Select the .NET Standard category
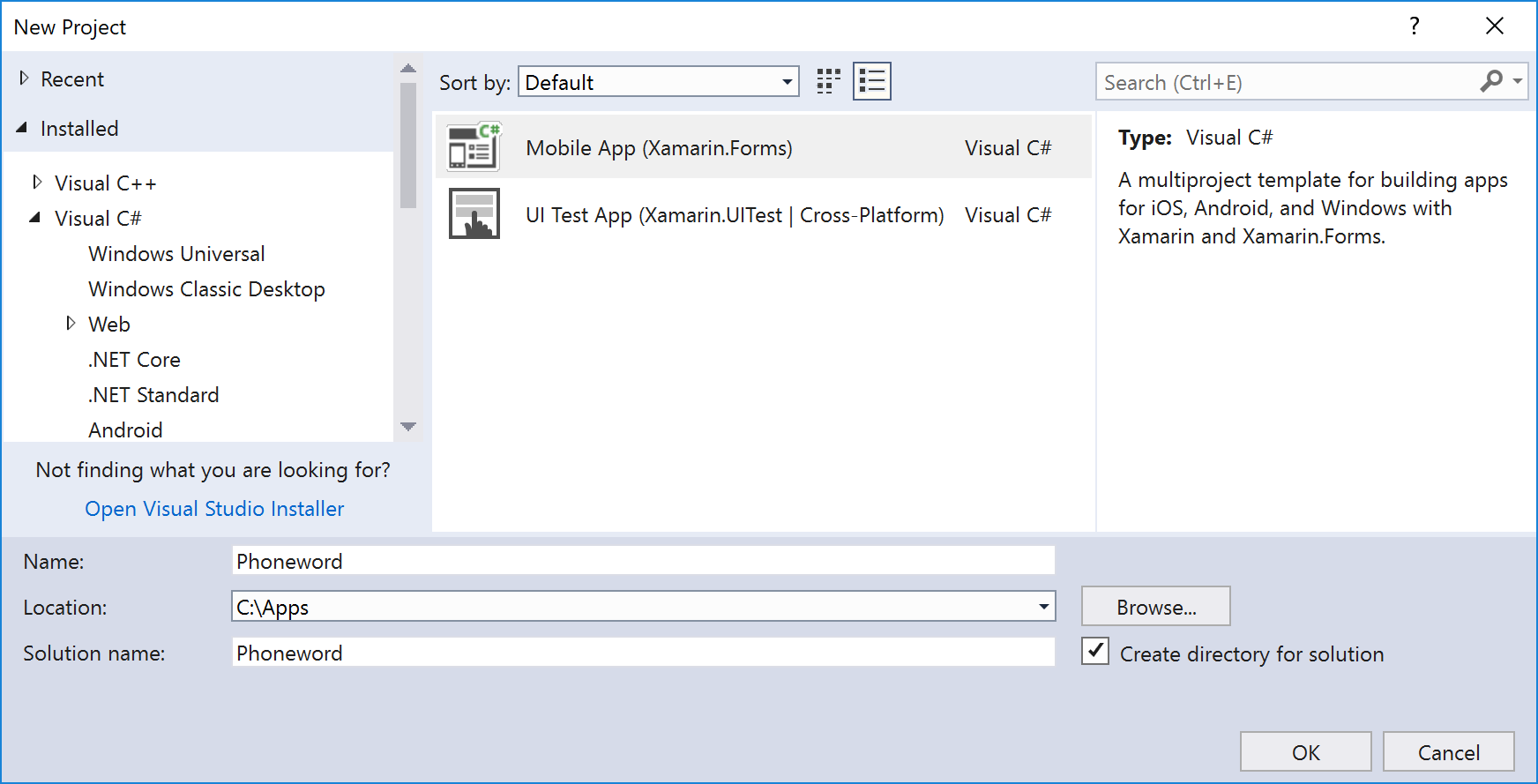 [x=153, y=395]
